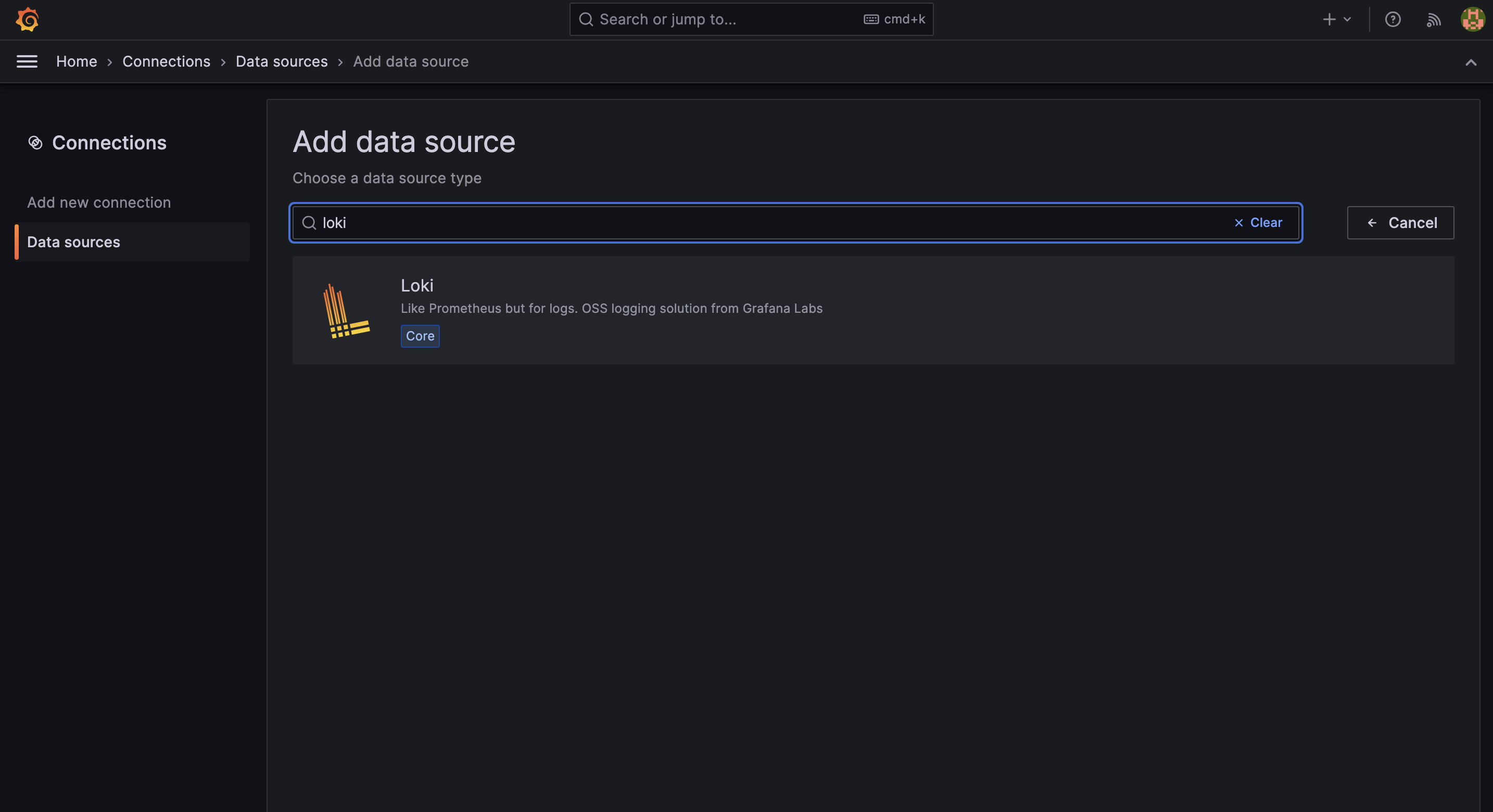The height and width of the screenshot is (812, 1493).
Task: Click the Connections breadcrumb link
Action: point(166,61)
